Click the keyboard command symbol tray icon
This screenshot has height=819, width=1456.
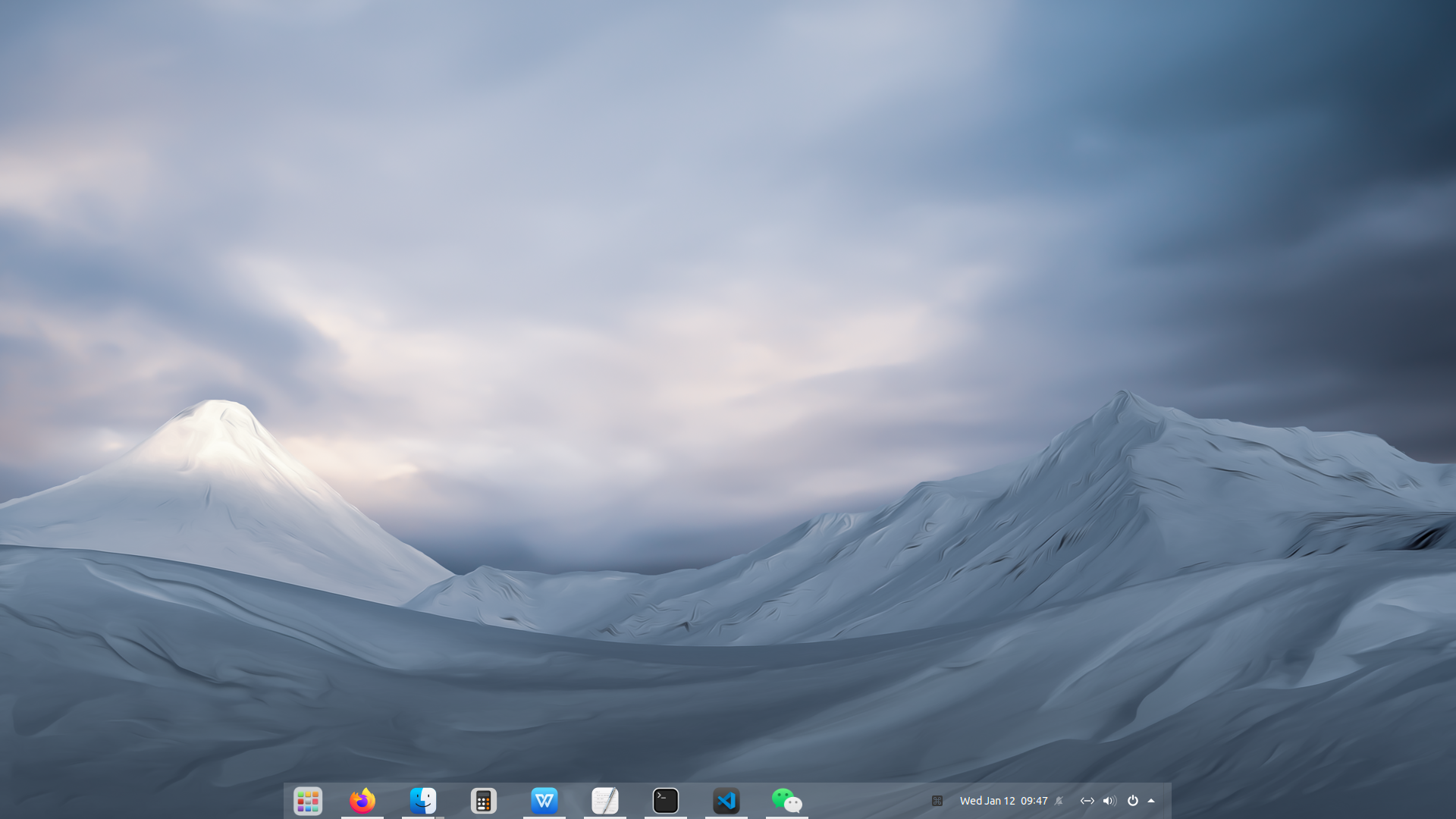coord(937,801)
